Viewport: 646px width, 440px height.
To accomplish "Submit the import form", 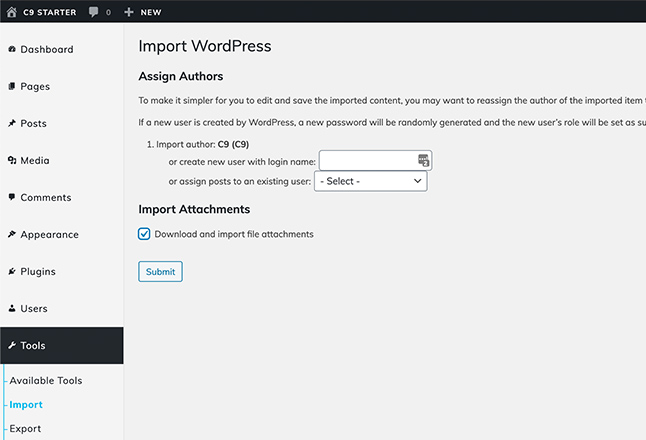I will (x=160, y=271).
